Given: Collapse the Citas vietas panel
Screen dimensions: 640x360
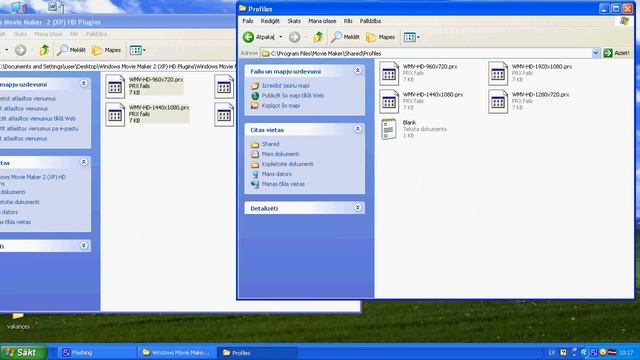Looking at the screenshot, I should pos(358,129).
